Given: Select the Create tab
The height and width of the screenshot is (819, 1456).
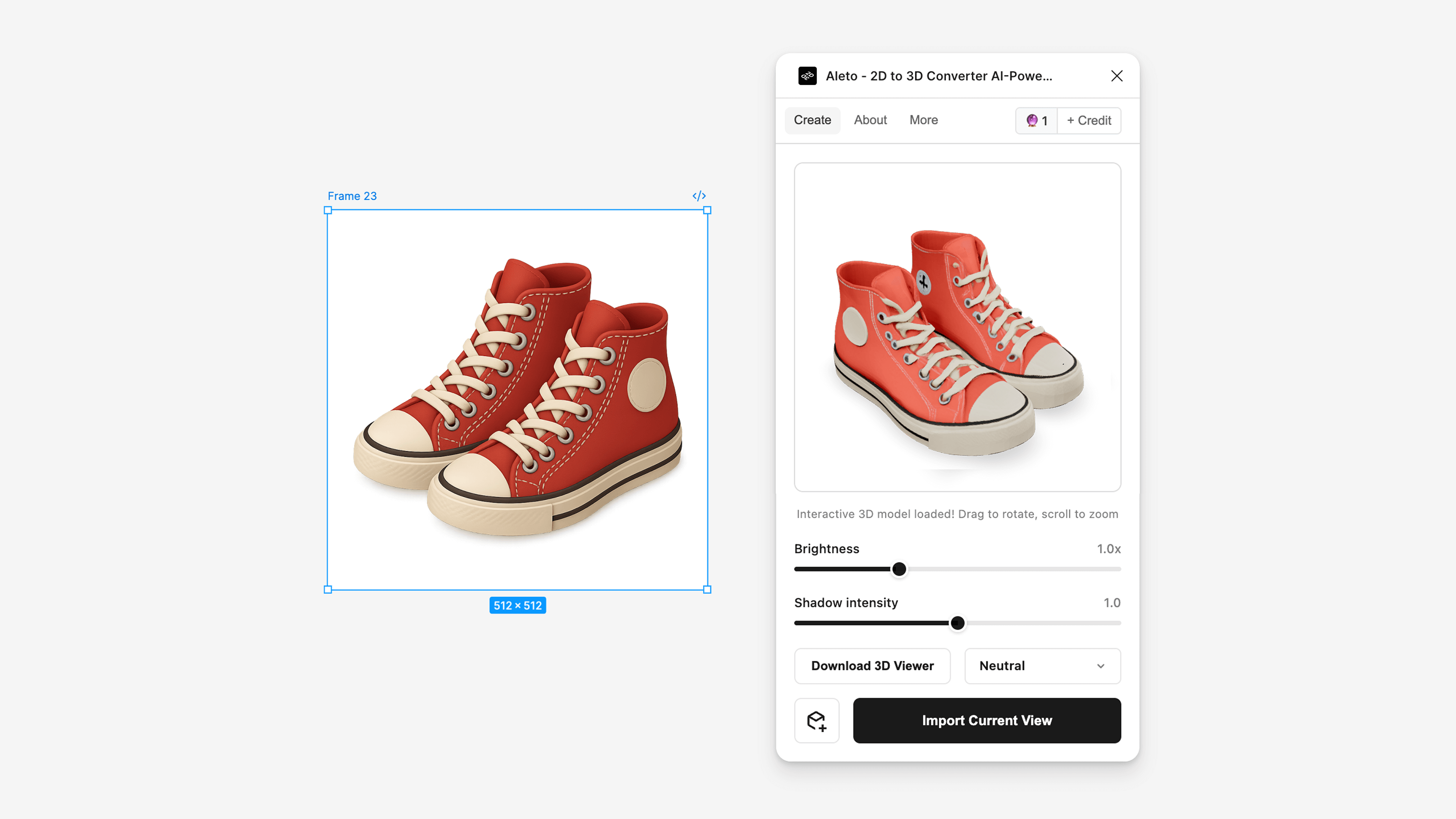Looking at the screenshot, I should click(x=812, y=120).
